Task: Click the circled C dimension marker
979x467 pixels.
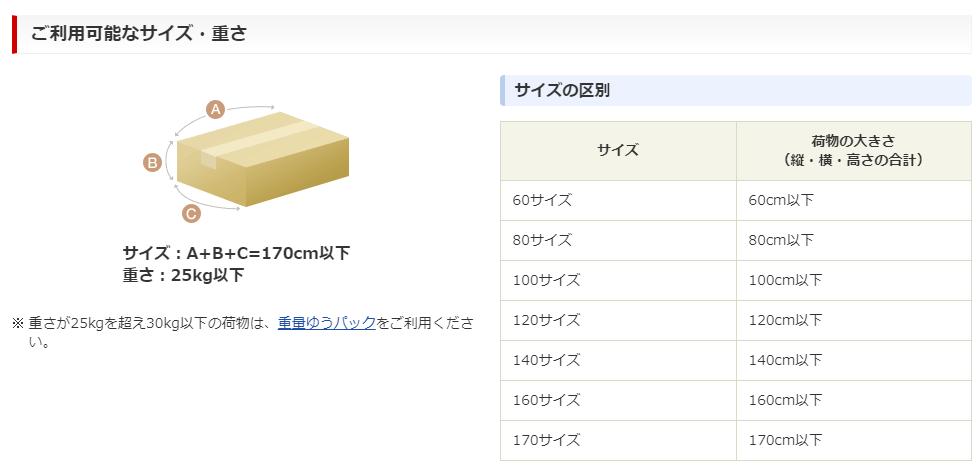Action: [191, 213]
